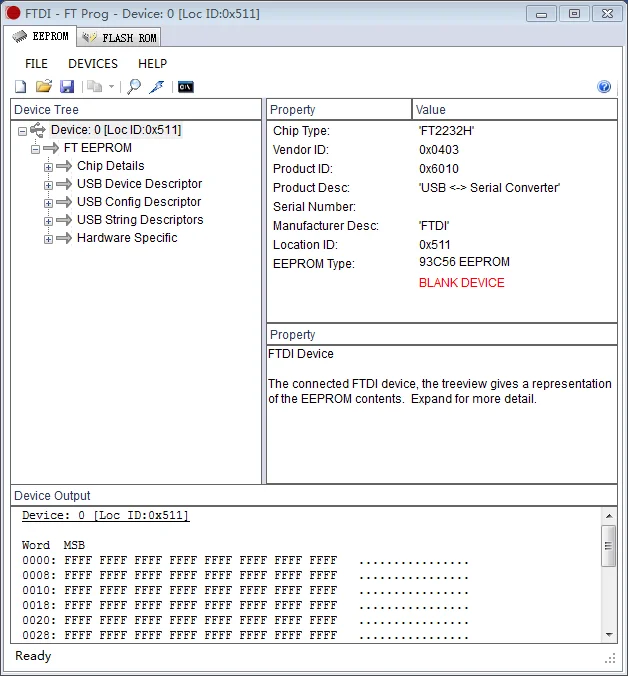Click the Property column header

coord(339,110)
